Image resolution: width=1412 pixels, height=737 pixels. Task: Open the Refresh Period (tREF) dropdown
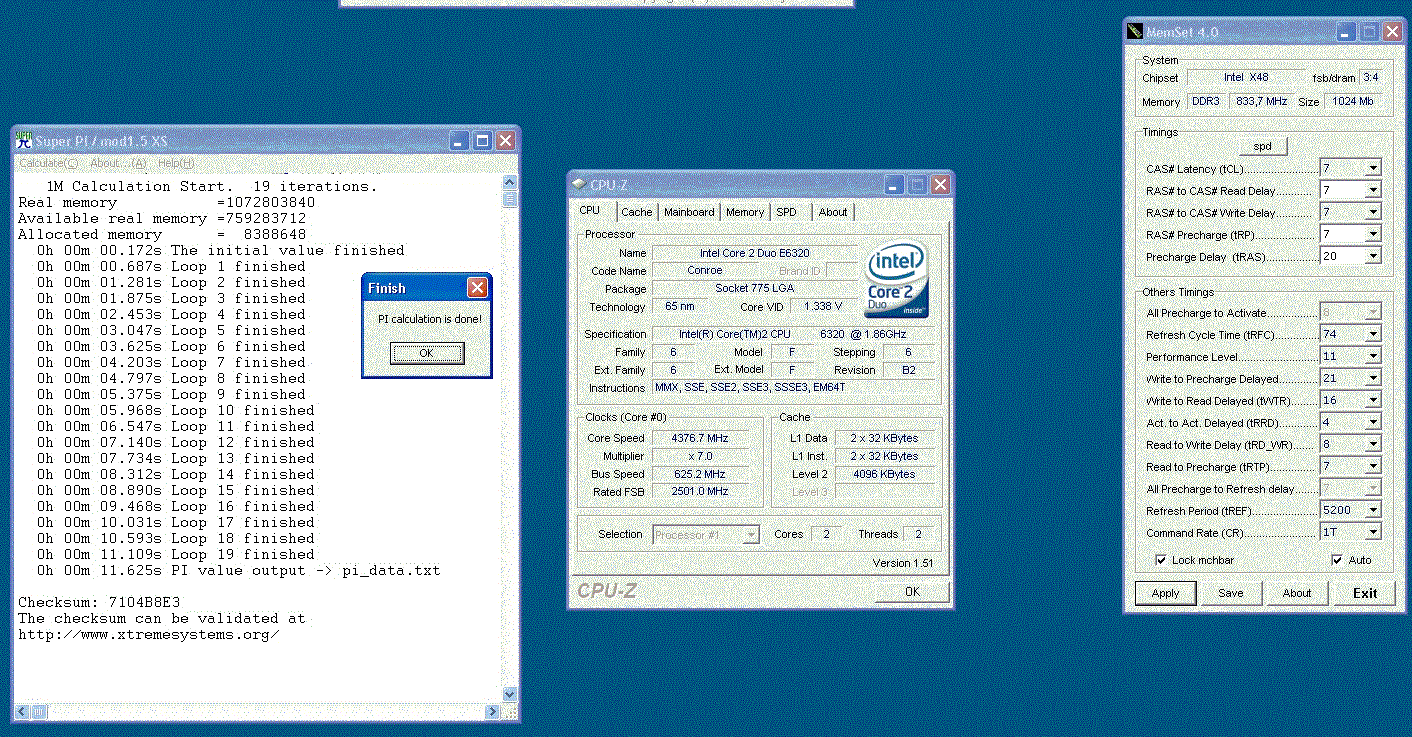pos(1373,510)
